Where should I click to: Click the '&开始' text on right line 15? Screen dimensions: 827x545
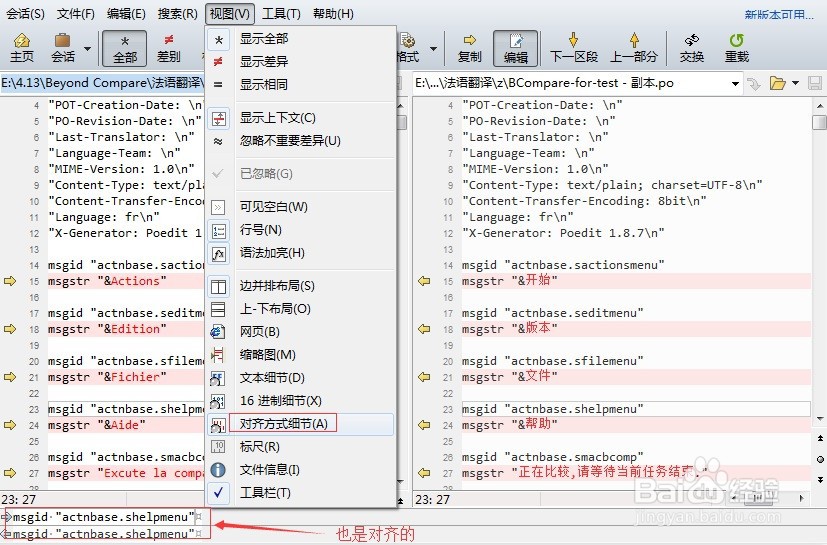pos(538,280)
